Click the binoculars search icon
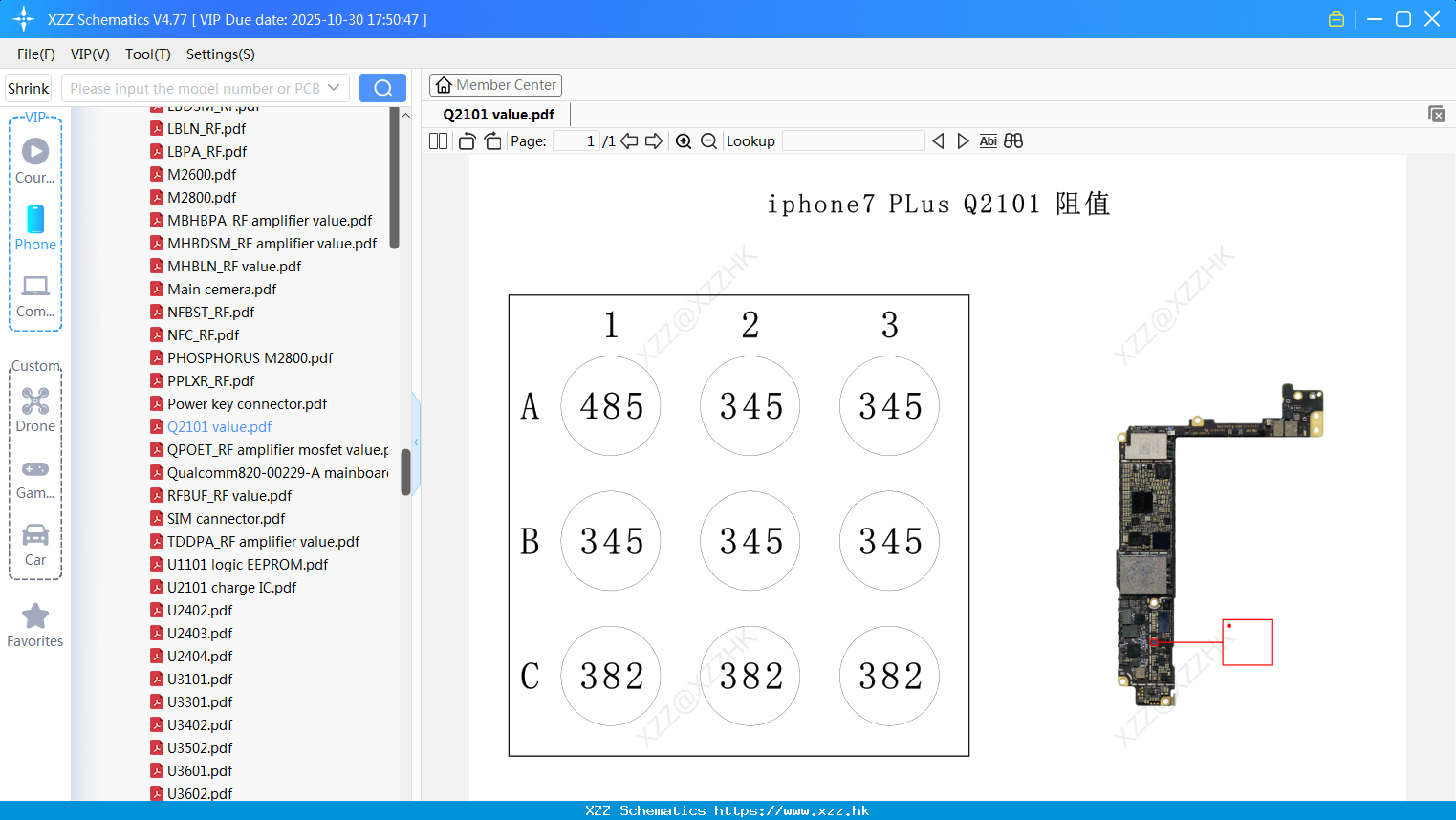Image resolution: width=1456 pixels, height=820 pixels. tap(1013, 140)
